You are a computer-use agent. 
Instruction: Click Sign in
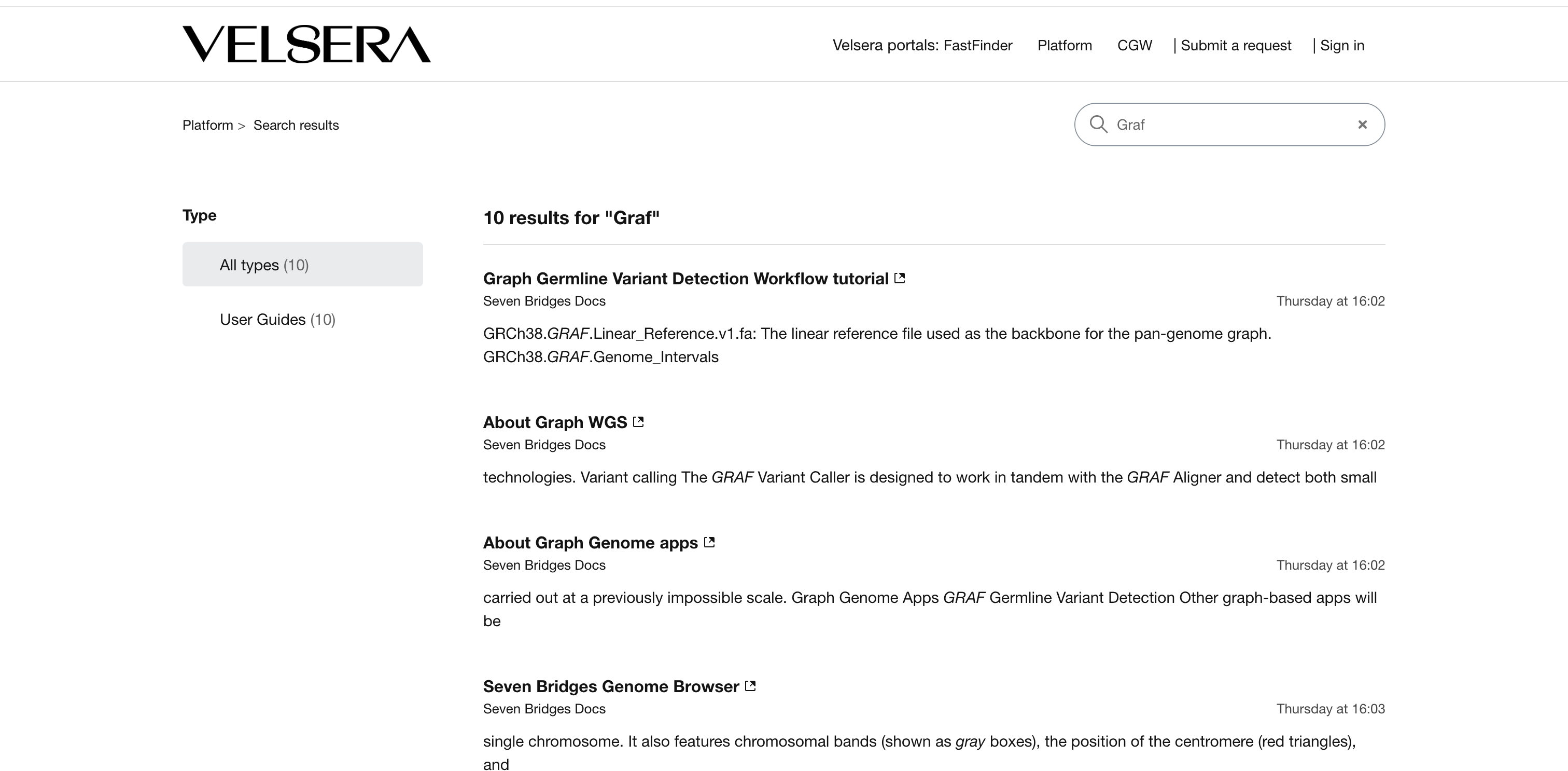click(1341, 46)
